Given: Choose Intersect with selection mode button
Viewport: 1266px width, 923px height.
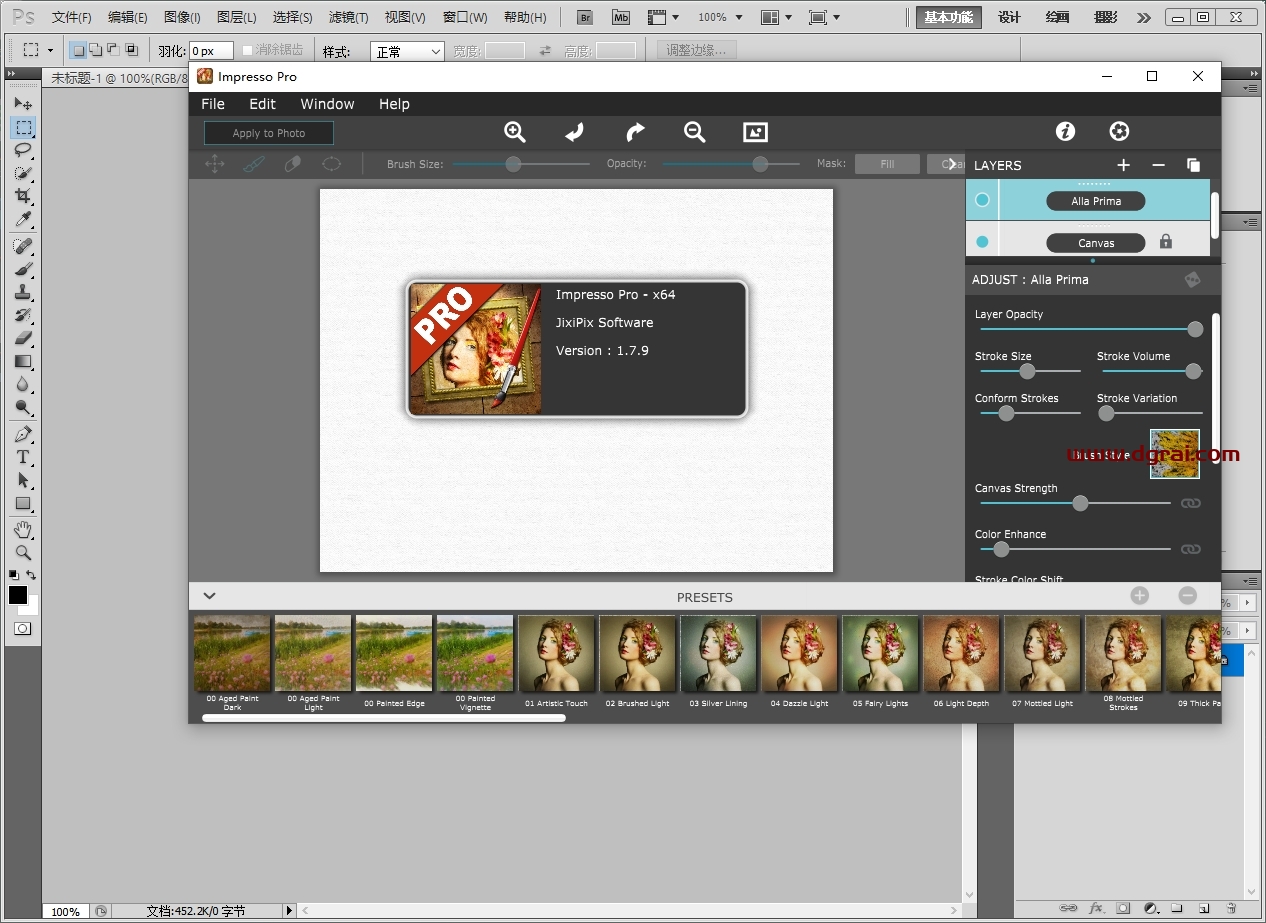Looking at the screenshot, I should pos(131,50).
